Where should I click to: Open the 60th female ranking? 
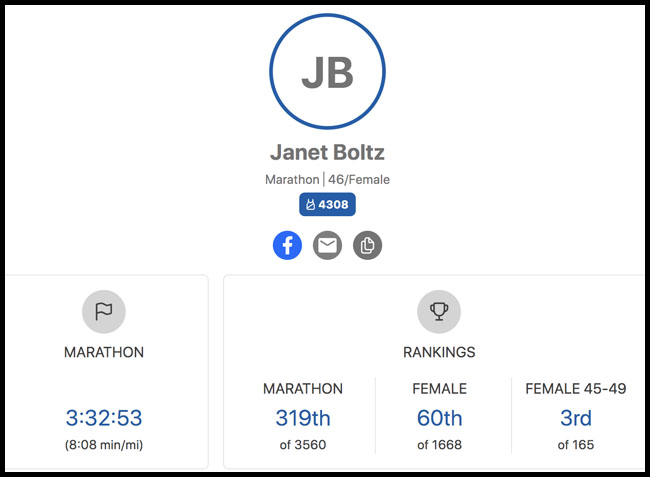tap(439, 418)
